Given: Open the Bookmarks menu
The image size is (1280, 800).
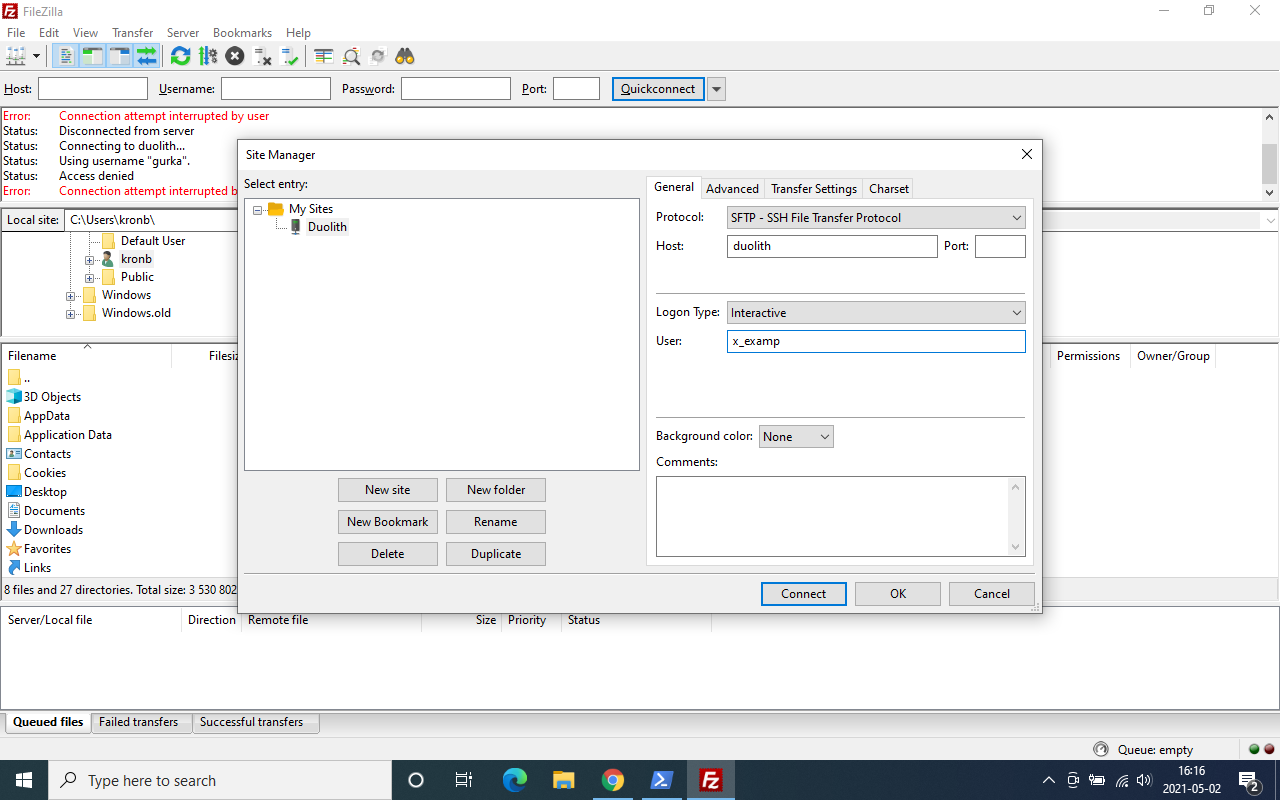Looking at the screenshot, I should coord(242,33).
